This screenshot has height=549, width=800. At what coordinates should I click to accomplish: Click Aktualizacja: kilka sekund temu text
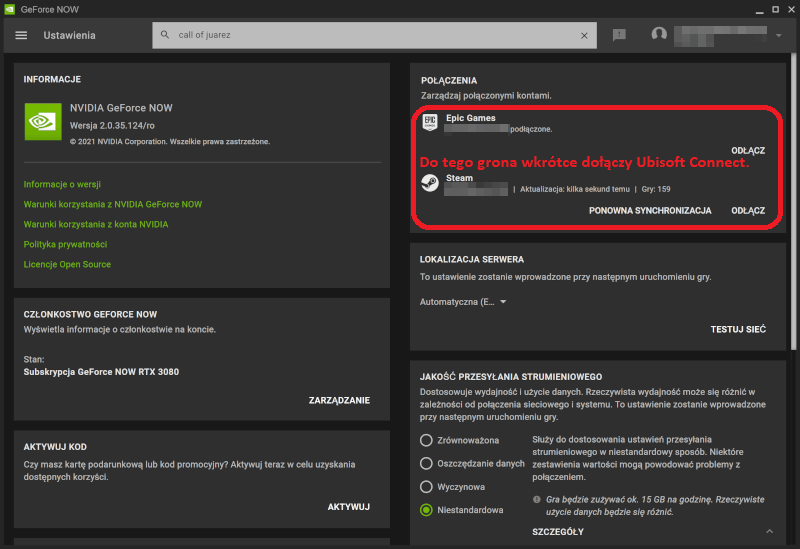tap(575, 189)
